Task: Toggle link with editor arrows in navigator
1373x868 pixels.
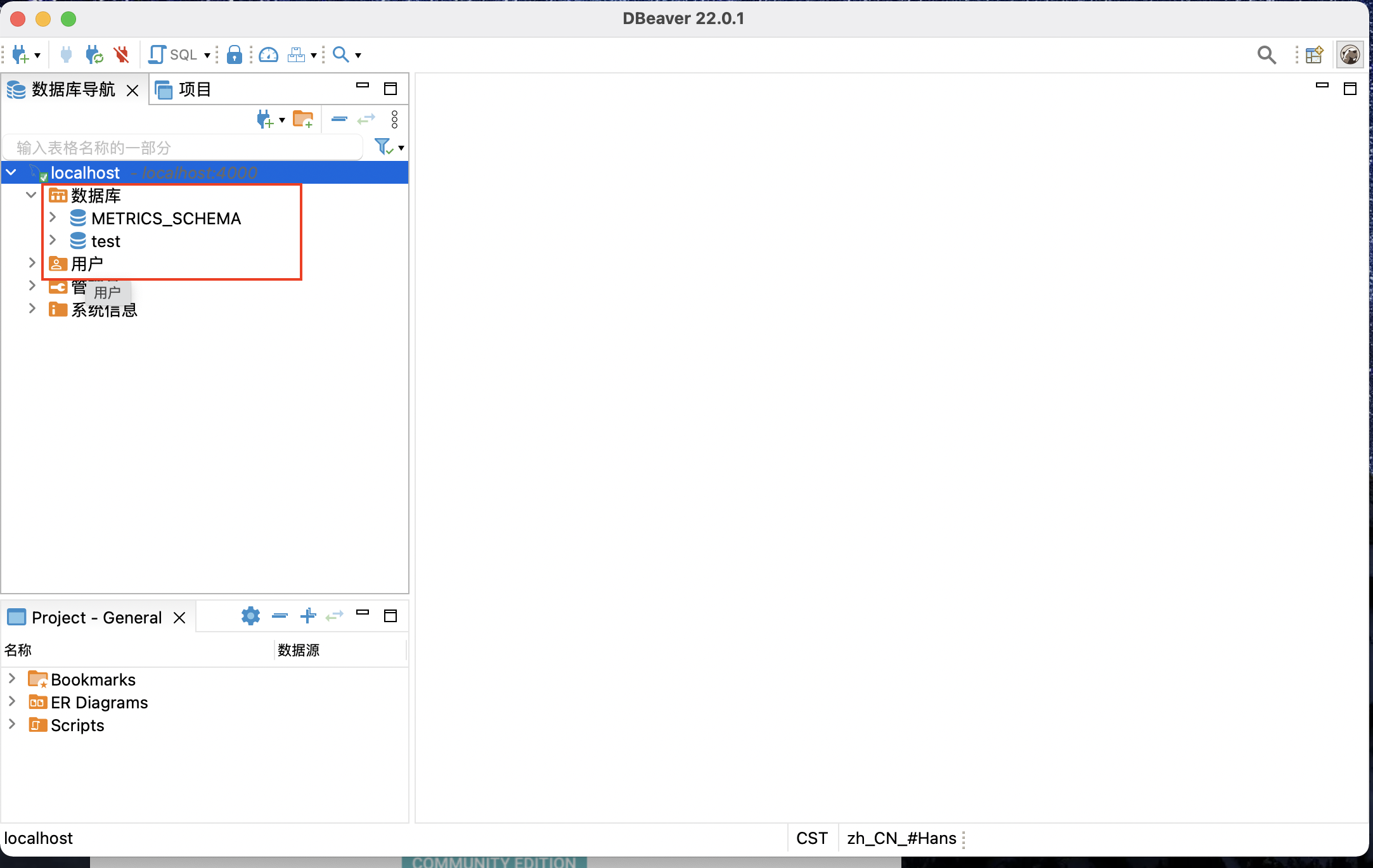Action: click(366, 119)
